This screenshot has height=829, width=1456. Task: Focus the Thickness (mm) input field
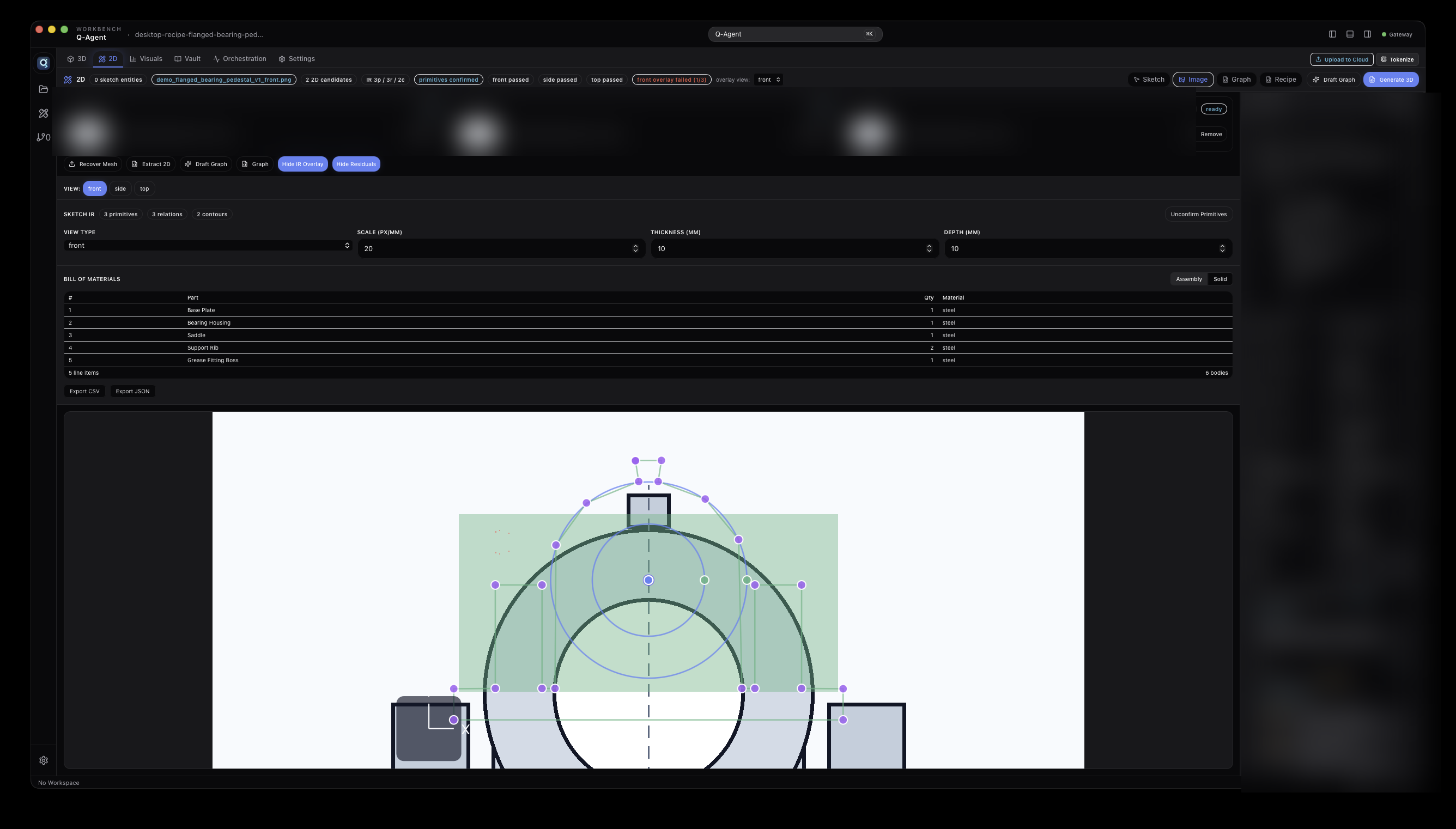click(x=794, y=248)
